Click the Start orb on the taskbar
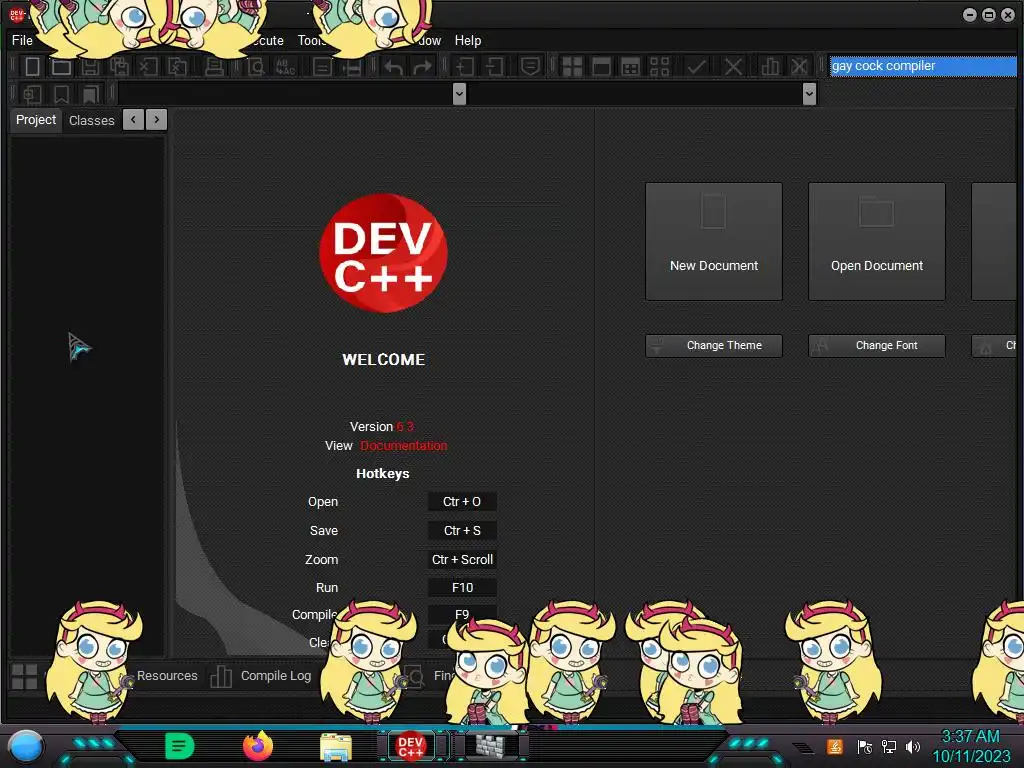 [x=26, y=746]
